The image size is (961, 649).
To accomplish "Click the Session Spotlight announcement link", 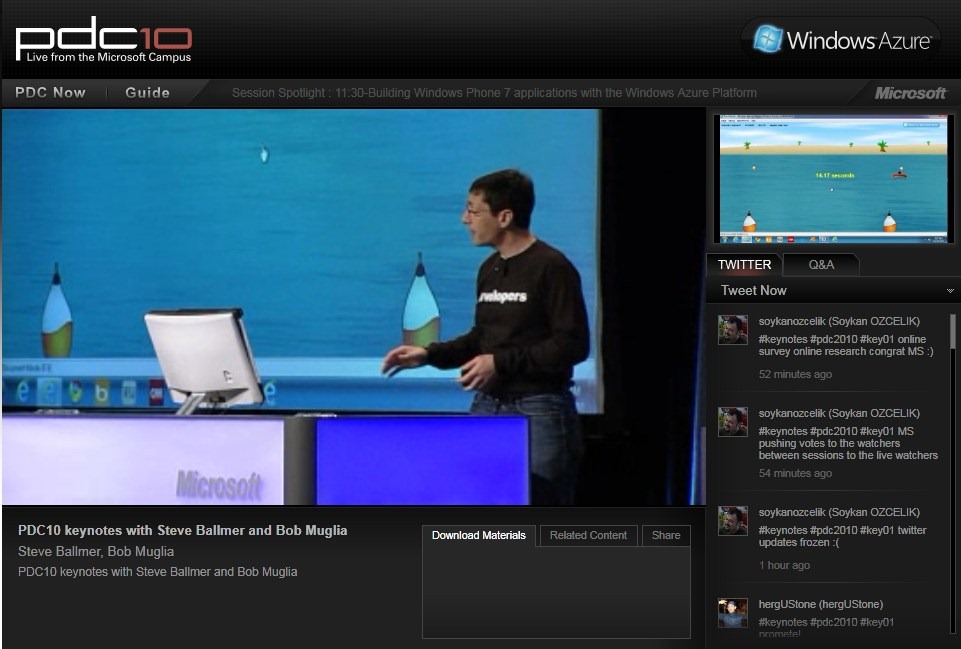I will 494,93.
